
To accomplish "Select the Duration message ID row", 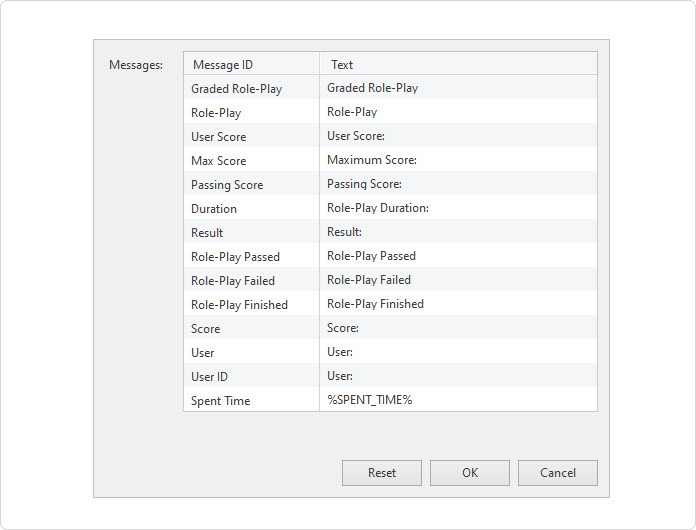I will [x=251, y=209].
